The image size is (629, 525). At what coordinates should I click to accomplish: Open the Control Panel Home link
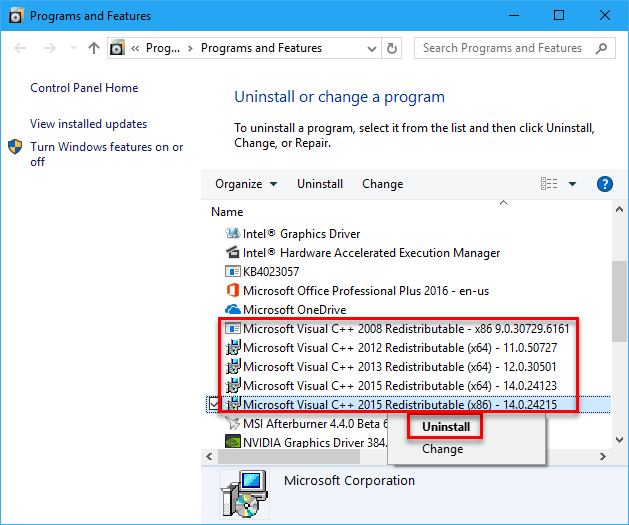84,88
